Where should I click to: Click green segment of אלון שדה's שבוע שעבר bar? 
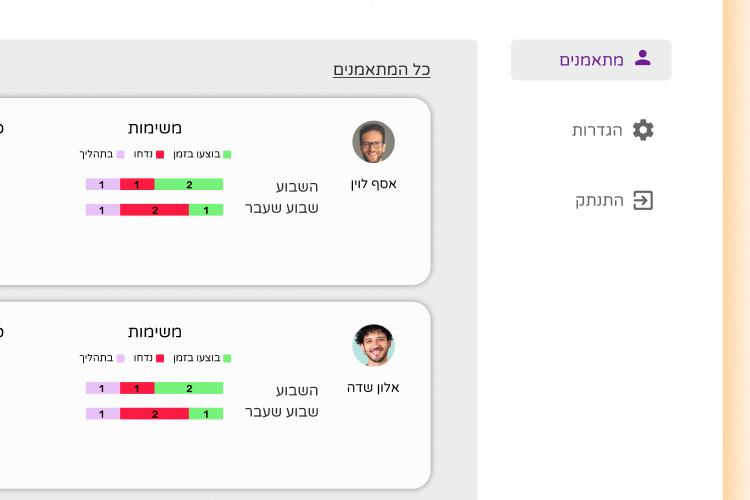pyautogui.click(x=206, y=414)
